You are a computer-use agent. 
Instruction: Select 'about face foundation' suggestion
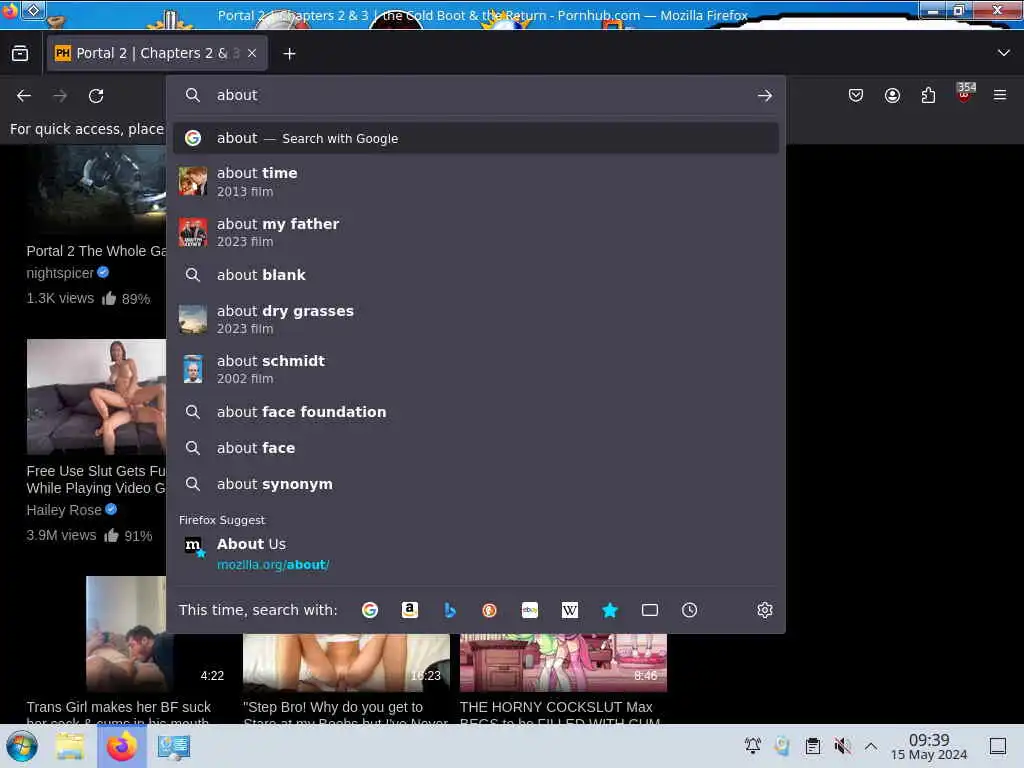[x=475, y=412]
